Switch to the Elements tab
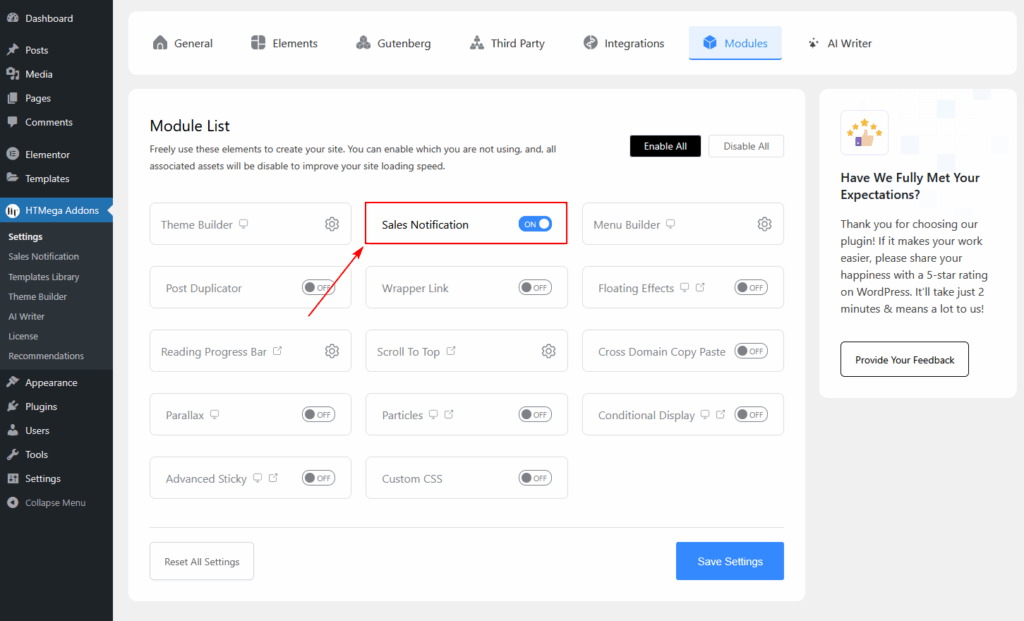1024x621 pixels. pos(284,43)
